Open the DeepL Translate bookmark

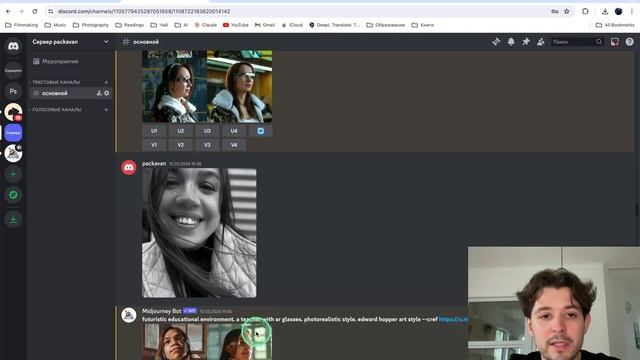335,25
